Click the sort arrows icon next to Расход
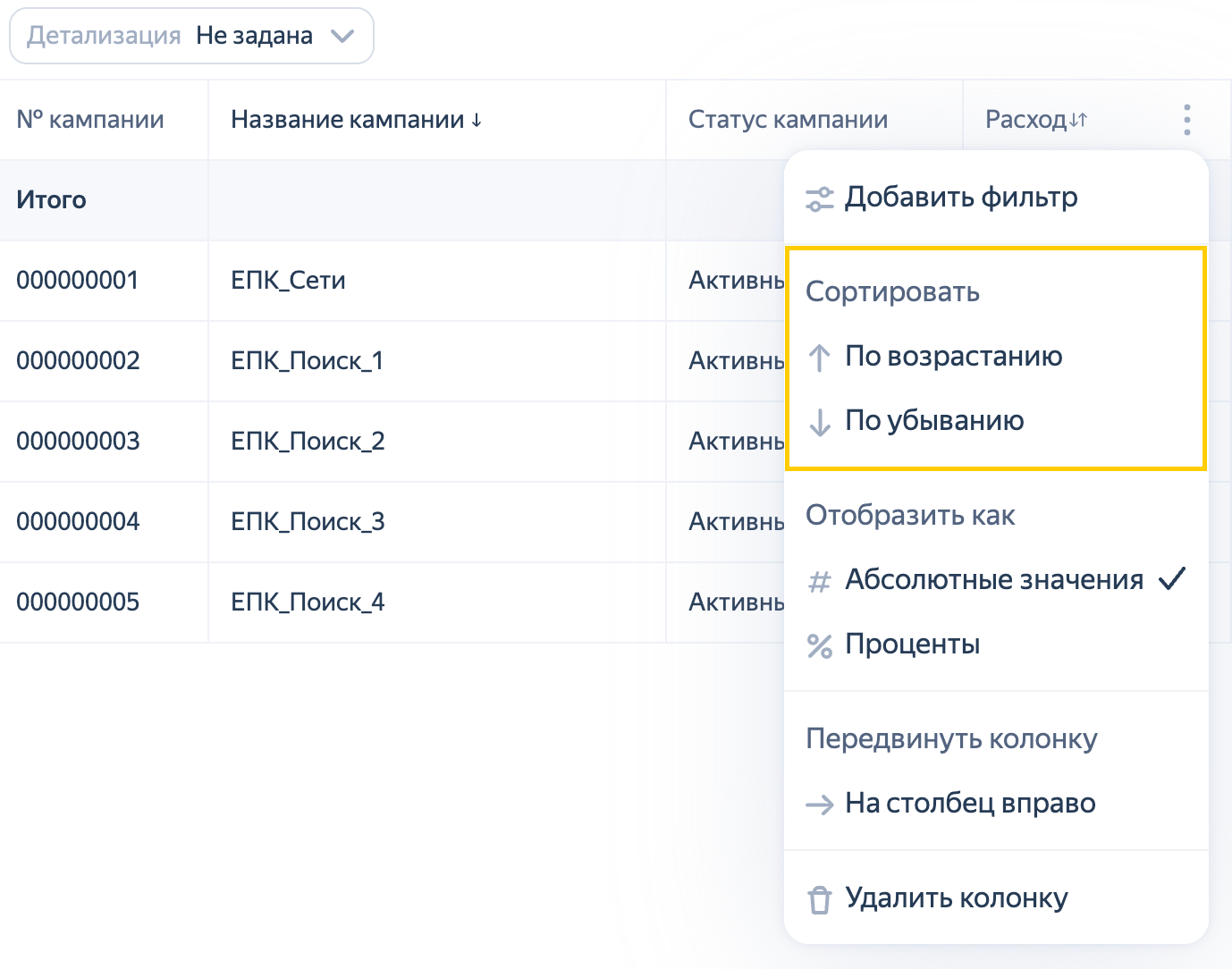This screenshot has height=969, width=1232. point(1078,119)
